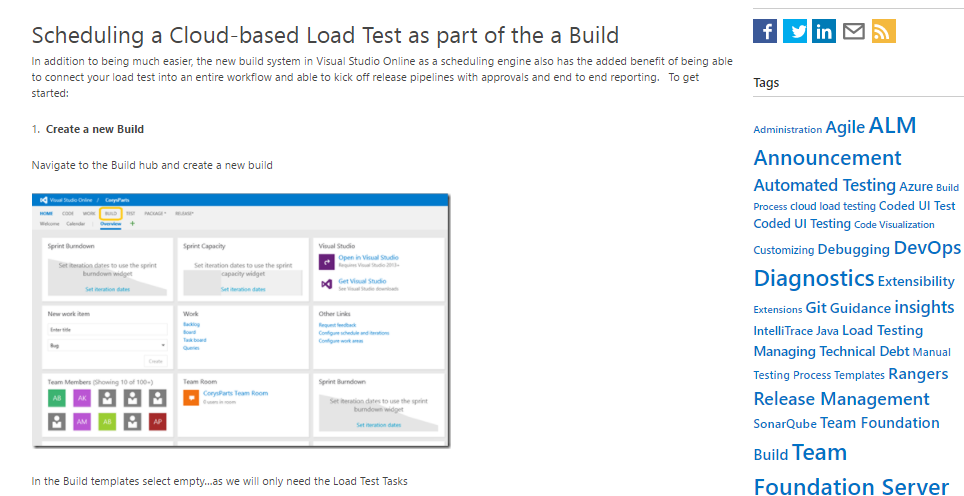964x496 pixels.
Task: Select AK team member avatar
Action: [82, 398]
